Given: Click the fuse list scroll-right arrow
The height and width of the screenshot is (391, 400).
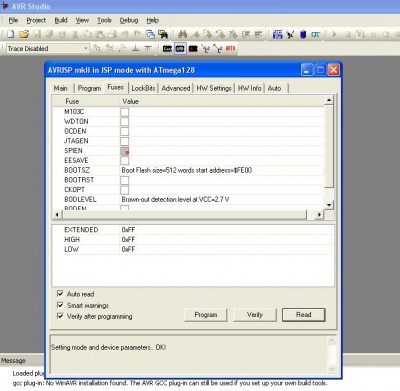Looking at the screenshot, I should pyautogui.click(x=319, y=215).
